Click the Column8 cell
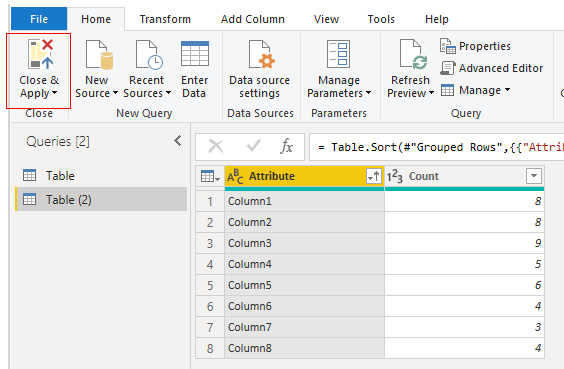The width and height of the screenshot is (564, 369). pyautogui.click(x=304, y=348)
